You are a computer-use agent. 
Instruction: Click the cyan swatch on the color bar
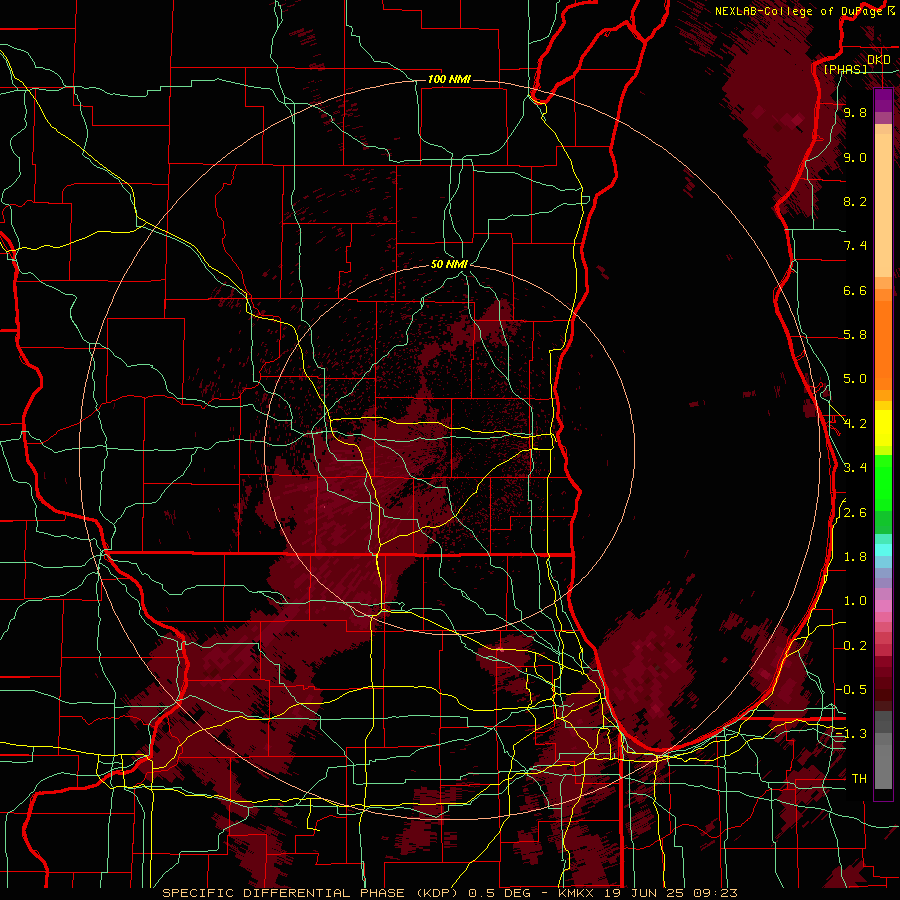pos(883,550)
